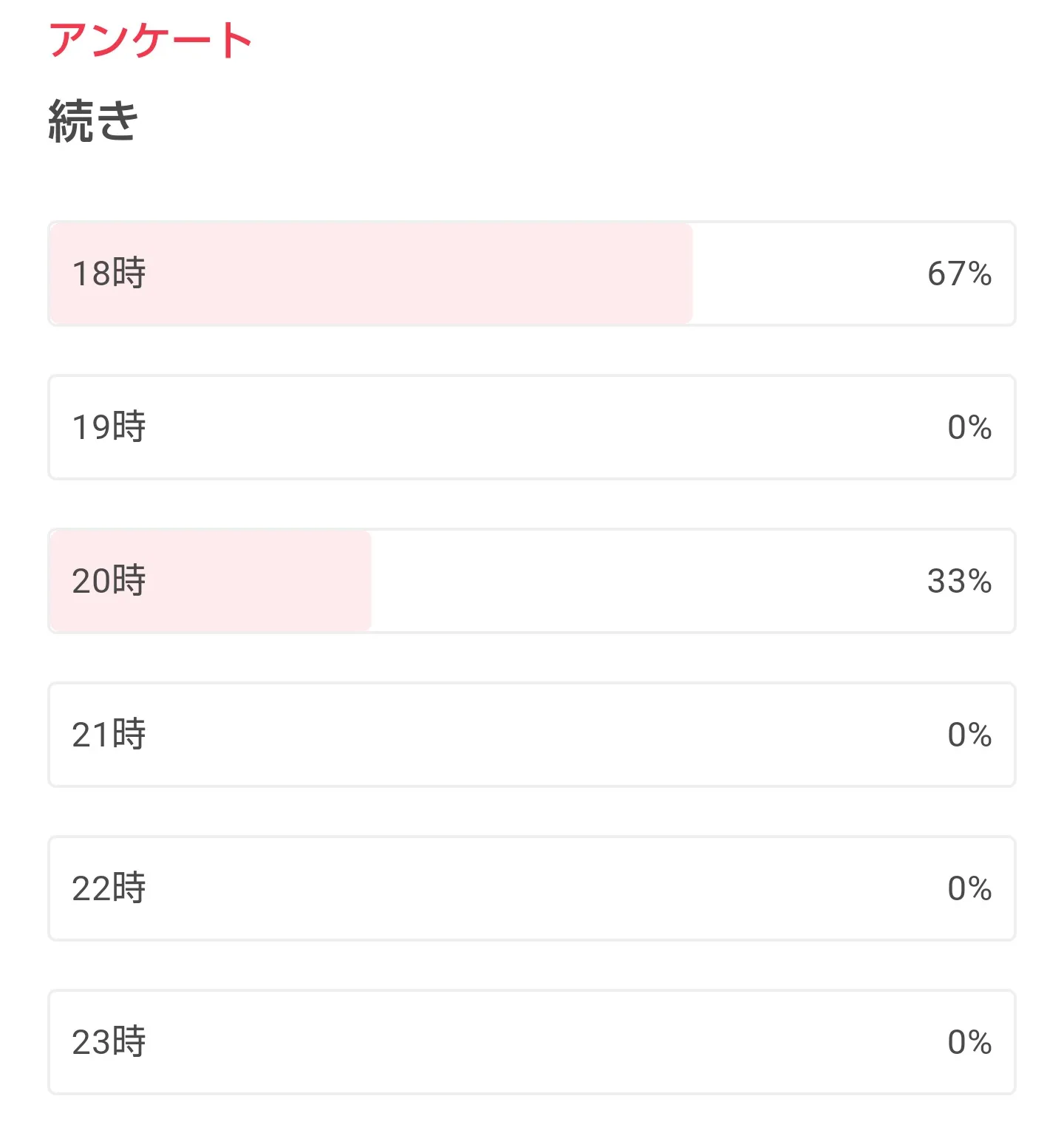This screenshot has width=1064, height=1133.
Task: Click the middle of the 19時 row
Action: pos(532,427)
